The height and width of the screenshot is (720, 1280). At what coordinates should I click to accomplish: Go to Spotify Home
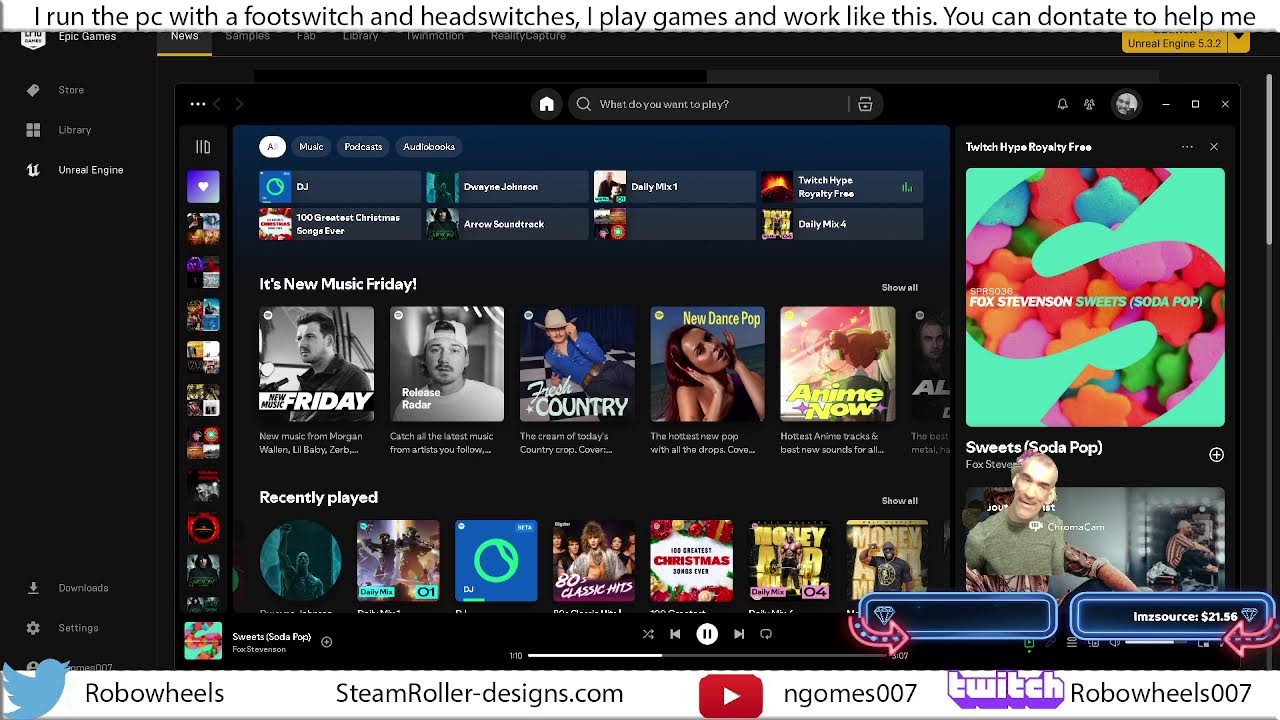(x=546, y=104)
